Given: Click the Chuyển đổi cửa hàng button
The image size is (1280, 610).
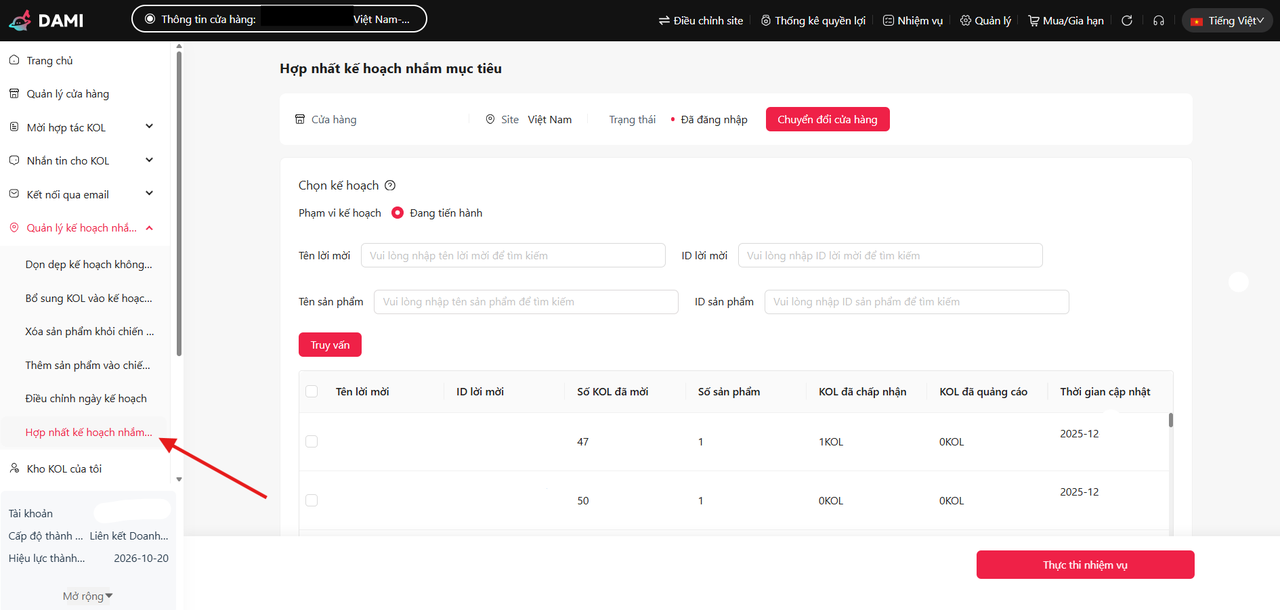Looking at the screenshot, I should [827, 119].
